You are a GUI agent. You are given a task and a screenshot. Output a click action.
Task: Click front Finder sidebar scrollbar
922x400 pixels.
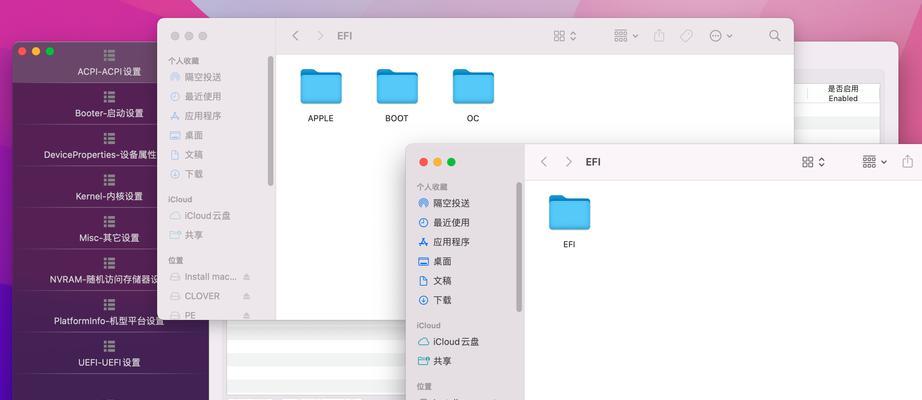click(519, 247)
